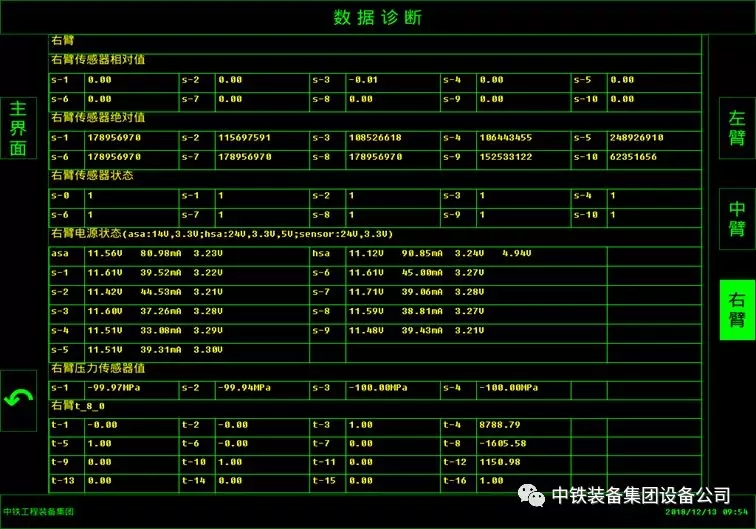Click the date and time display
This screenshot has width=756, height=529.
pos(707,511)
